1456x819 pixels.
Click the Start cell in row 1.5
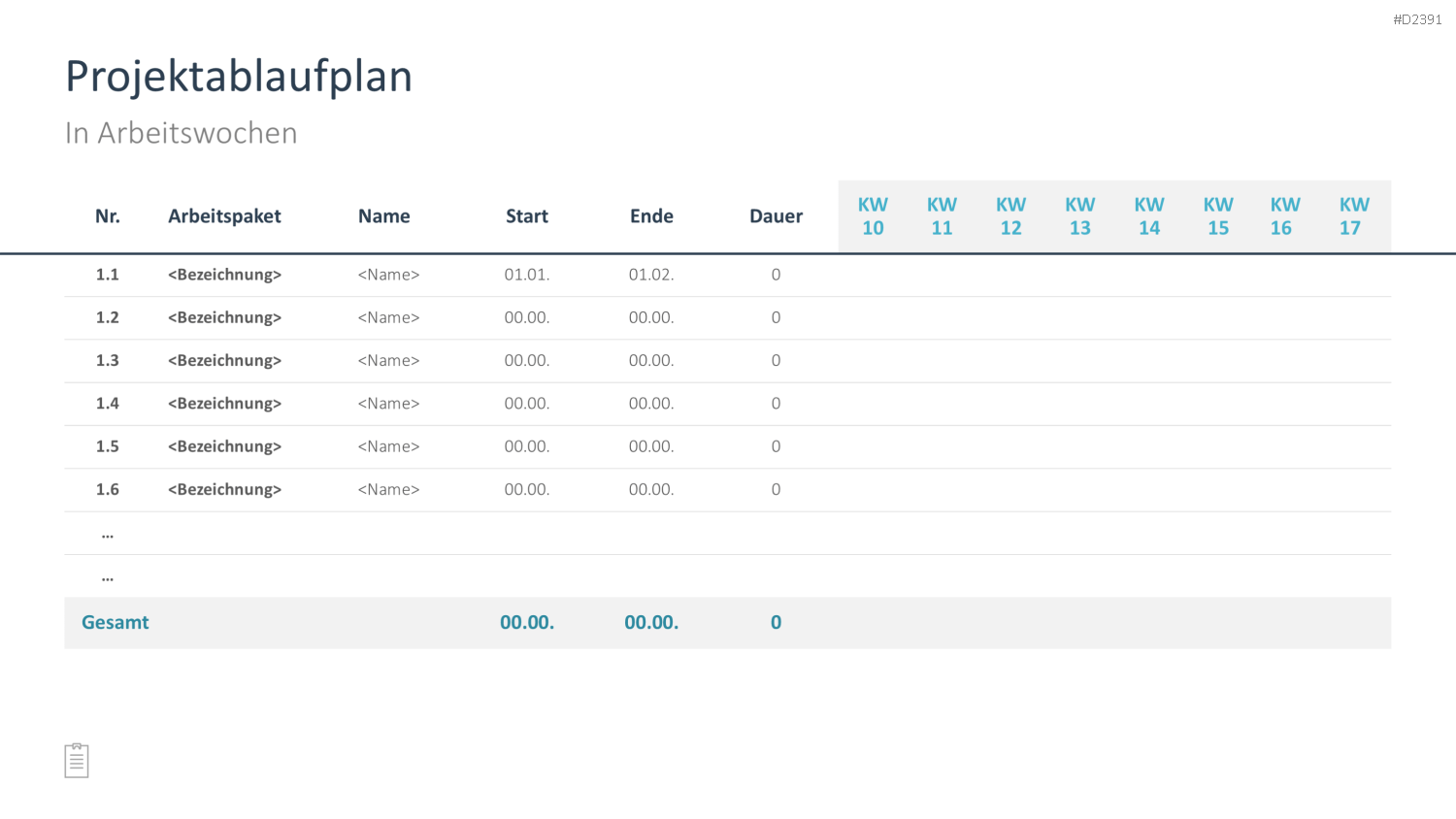(x=527, y=446)
